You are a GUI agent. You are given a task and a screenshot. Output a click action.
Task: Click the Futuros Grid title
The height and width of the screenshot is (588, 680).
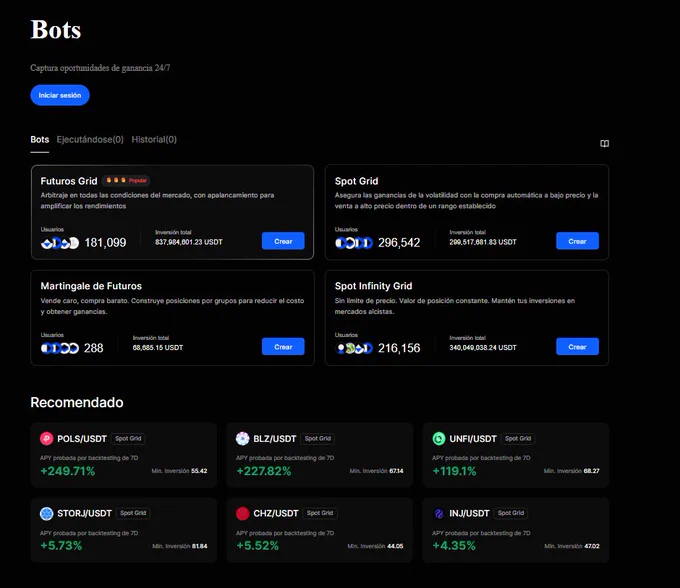click(69, 181)
